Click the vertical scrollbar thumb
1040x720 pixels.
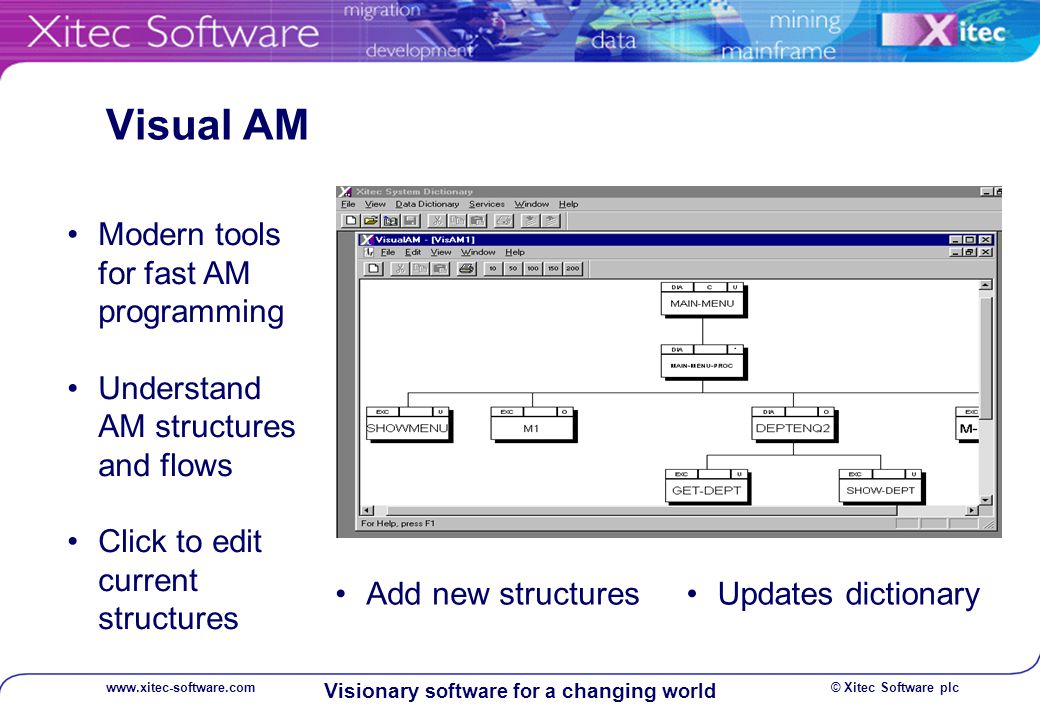tap(986, 358)
